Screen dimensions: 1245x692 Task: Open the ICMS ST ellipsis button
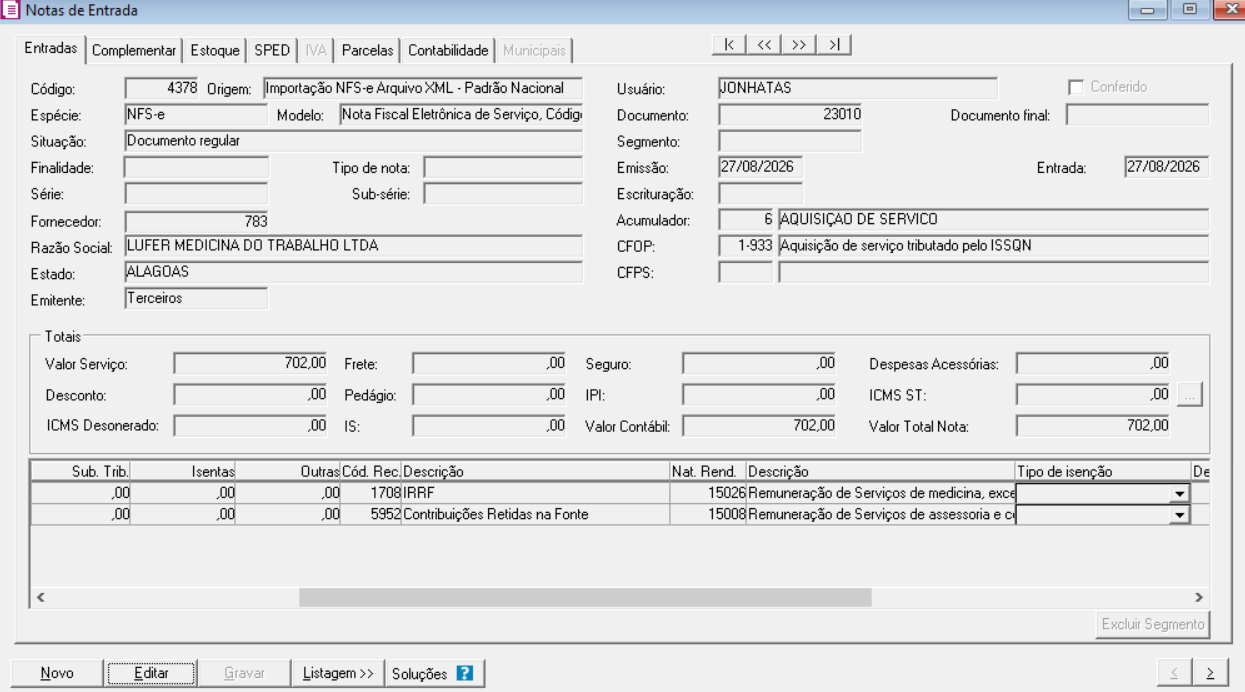(x=1189, y=395)
